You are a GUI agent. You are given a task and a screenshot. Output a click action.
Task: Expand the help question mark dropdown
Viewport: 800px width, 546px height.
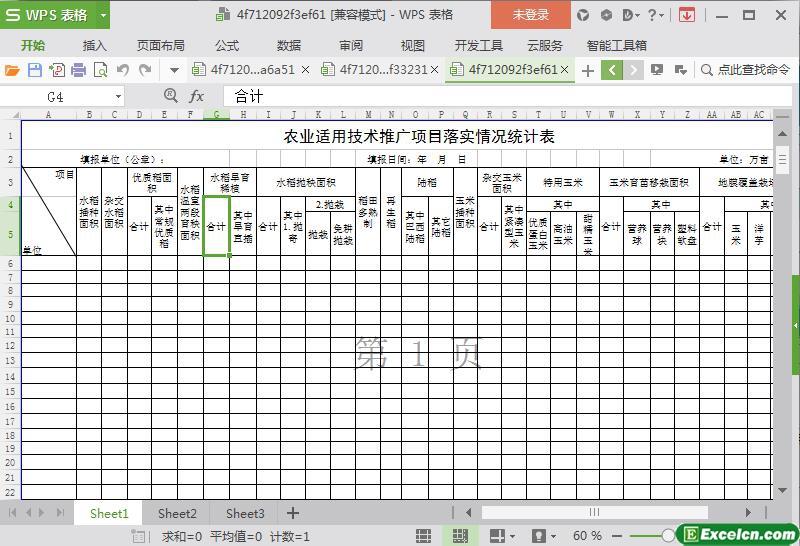(x=656, y=15)
